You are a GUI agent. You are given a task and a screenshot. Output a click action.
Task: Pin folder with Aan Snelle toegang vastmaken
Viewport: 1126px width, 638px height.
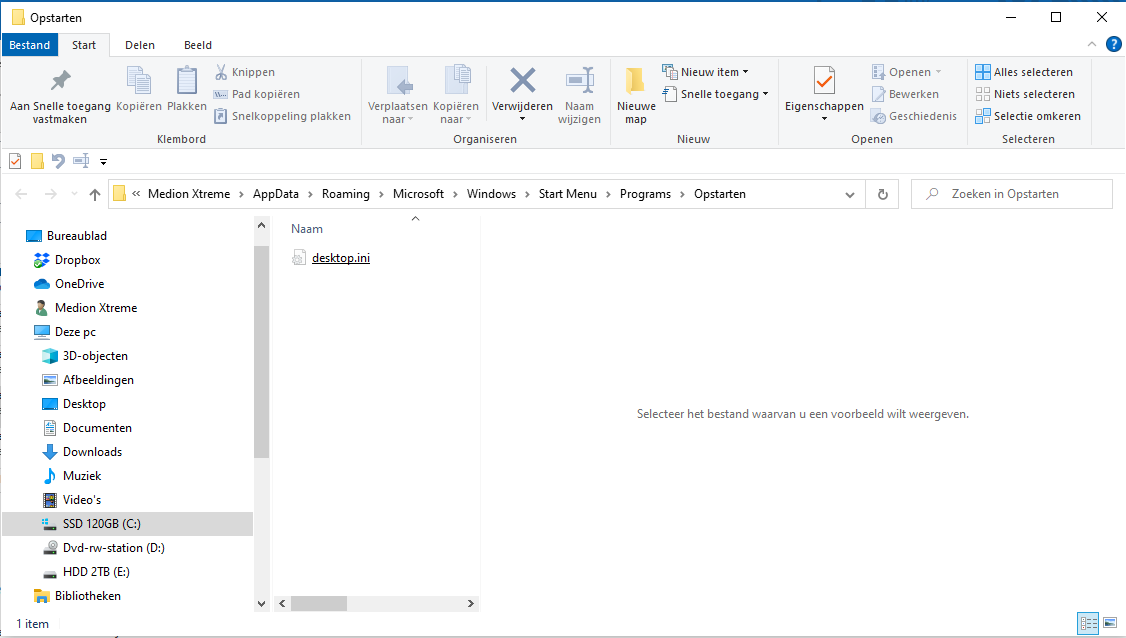click(60, 96)
